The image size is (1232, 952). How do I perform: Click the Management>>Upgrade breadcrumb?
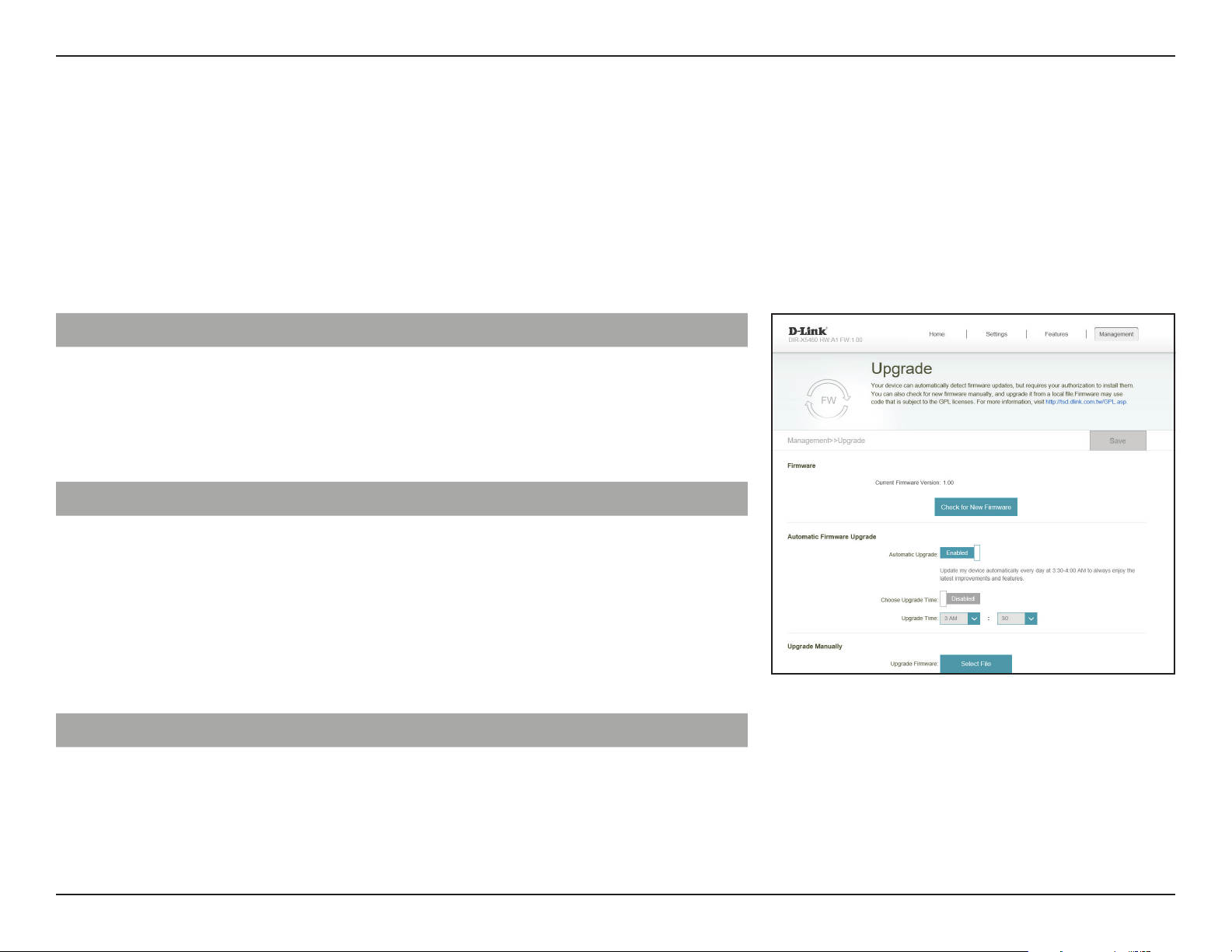tap(826, 441)
